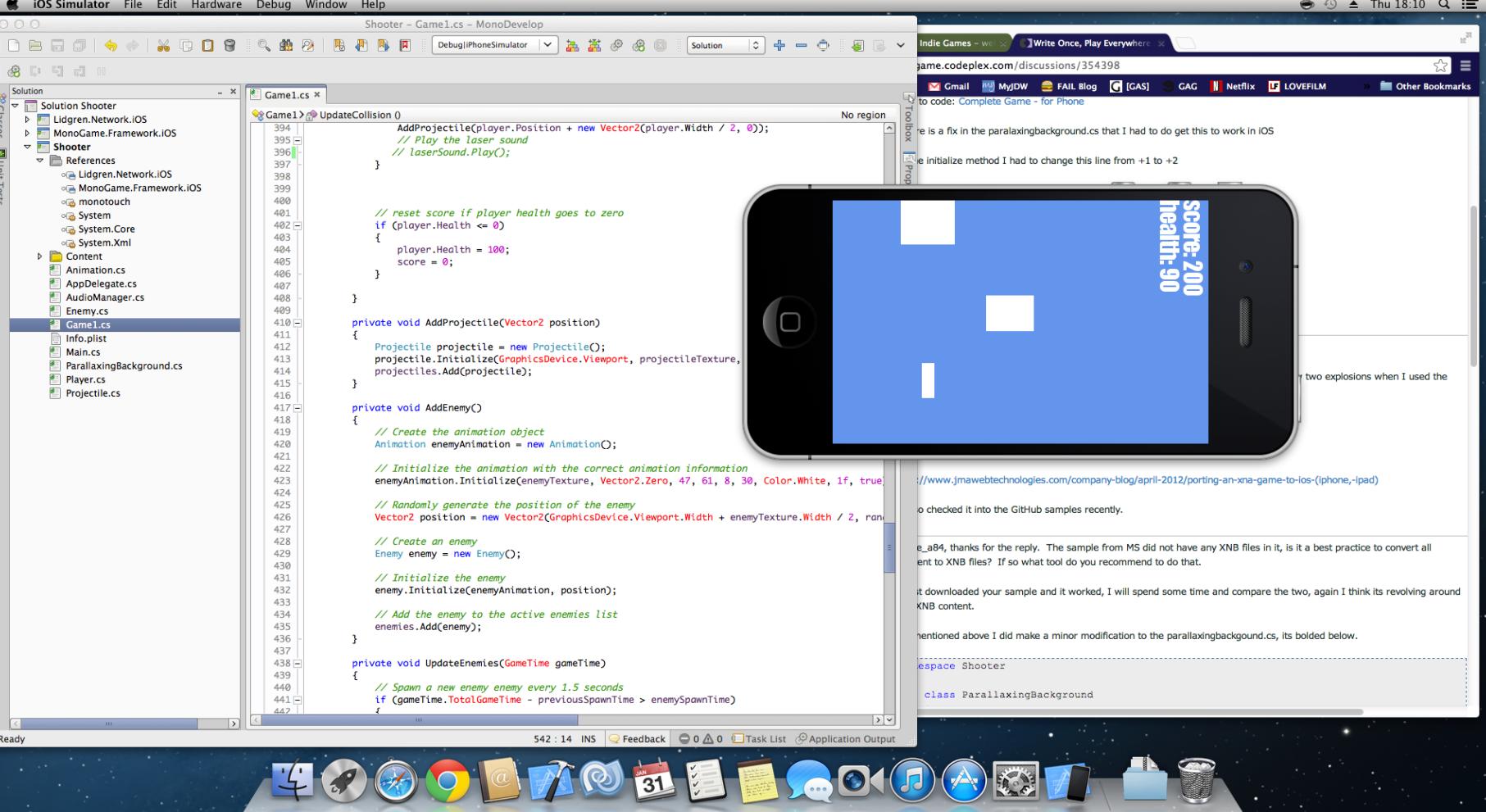This screenshot has width=1486, height=812.
Task: Click the Open file folder icon
Action: pyautogui.click(x=35, y=46)
